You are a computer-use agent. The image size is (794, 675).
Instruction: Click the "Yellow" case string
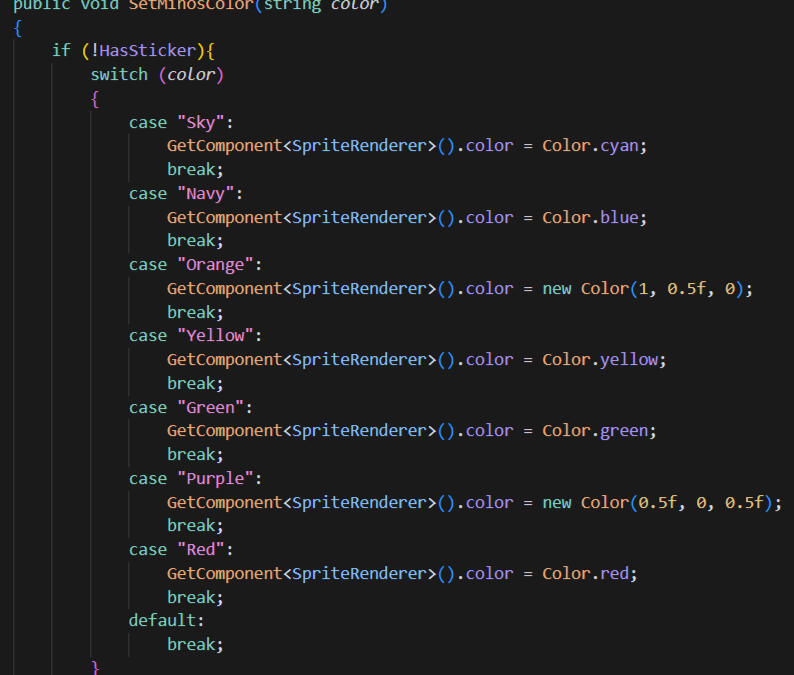[x=215, y=336]
